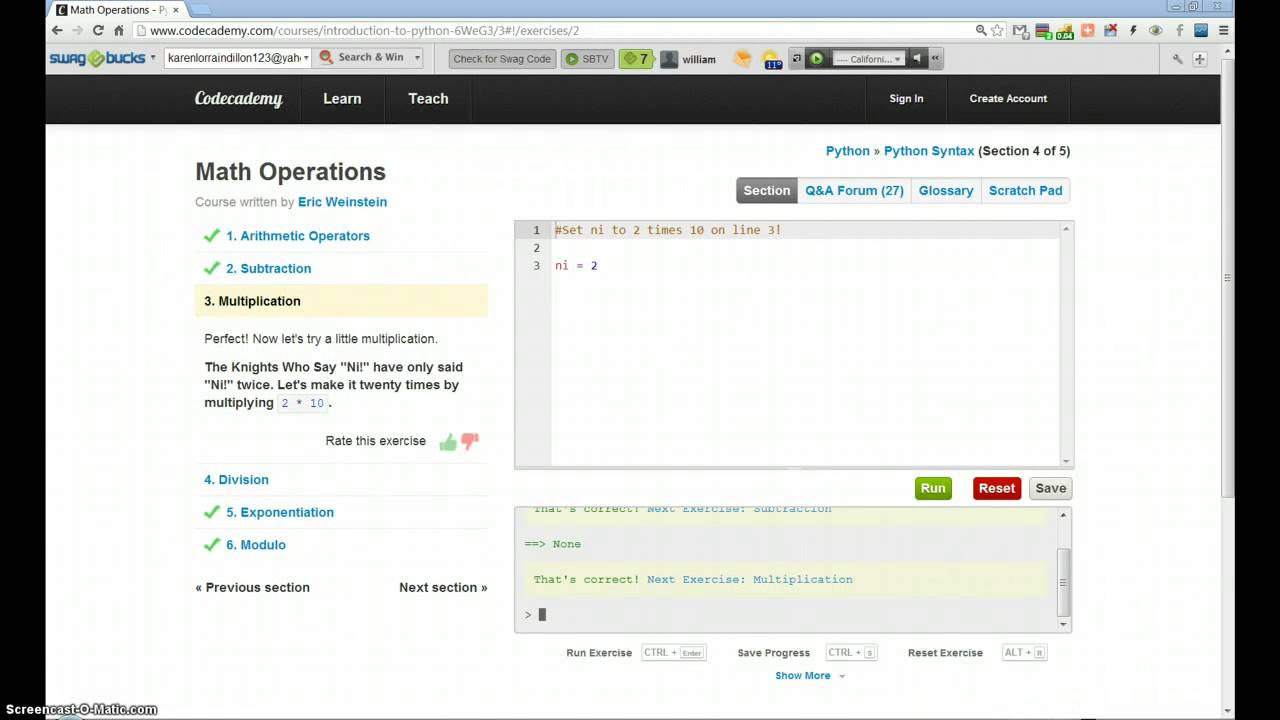Screen dimensions: 1280x720
Task: Open exercise 5. Exponentiation
Action: [280, 512]
